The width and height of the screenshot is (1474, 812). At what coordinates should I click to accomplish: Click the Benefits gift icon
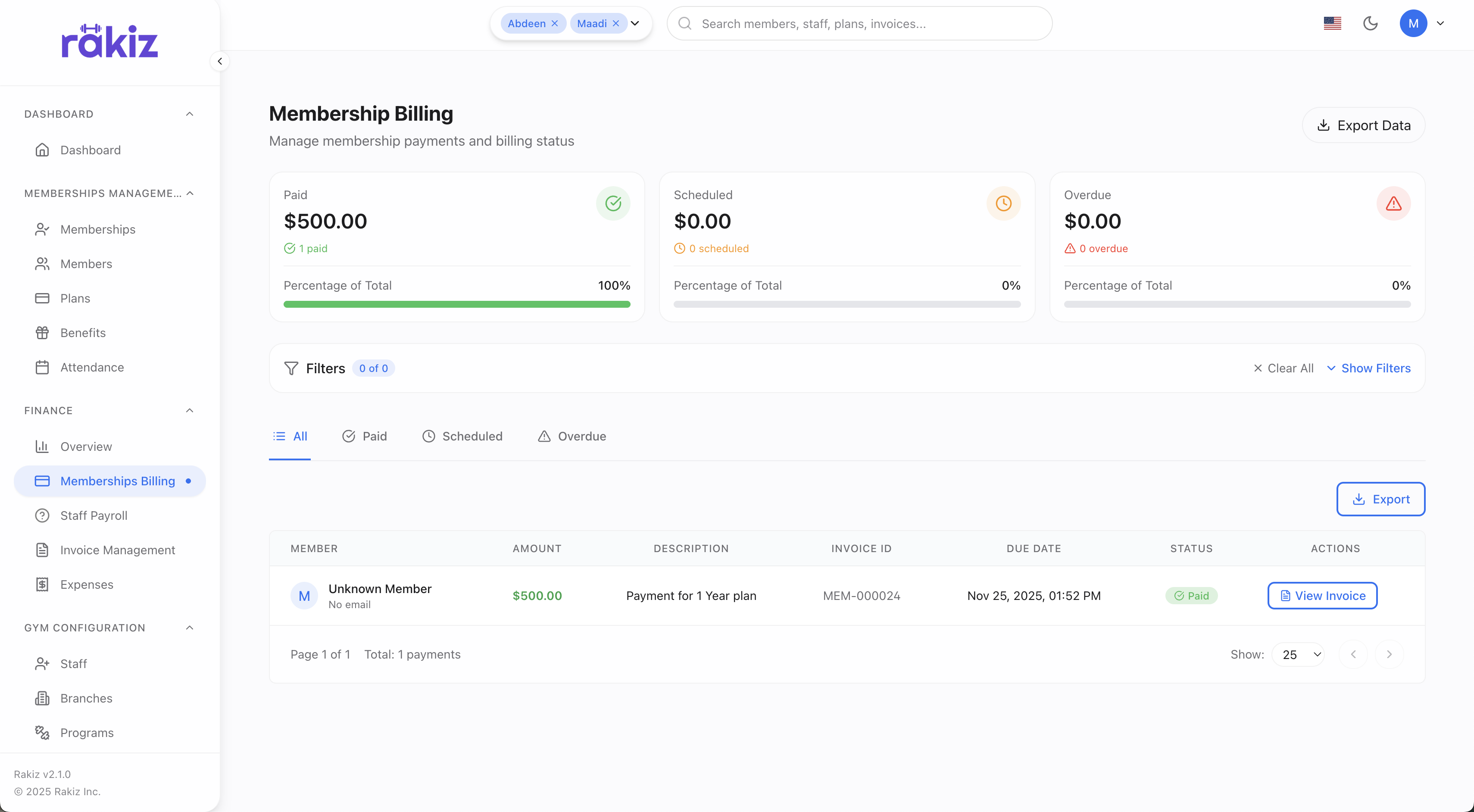(43, 332)
